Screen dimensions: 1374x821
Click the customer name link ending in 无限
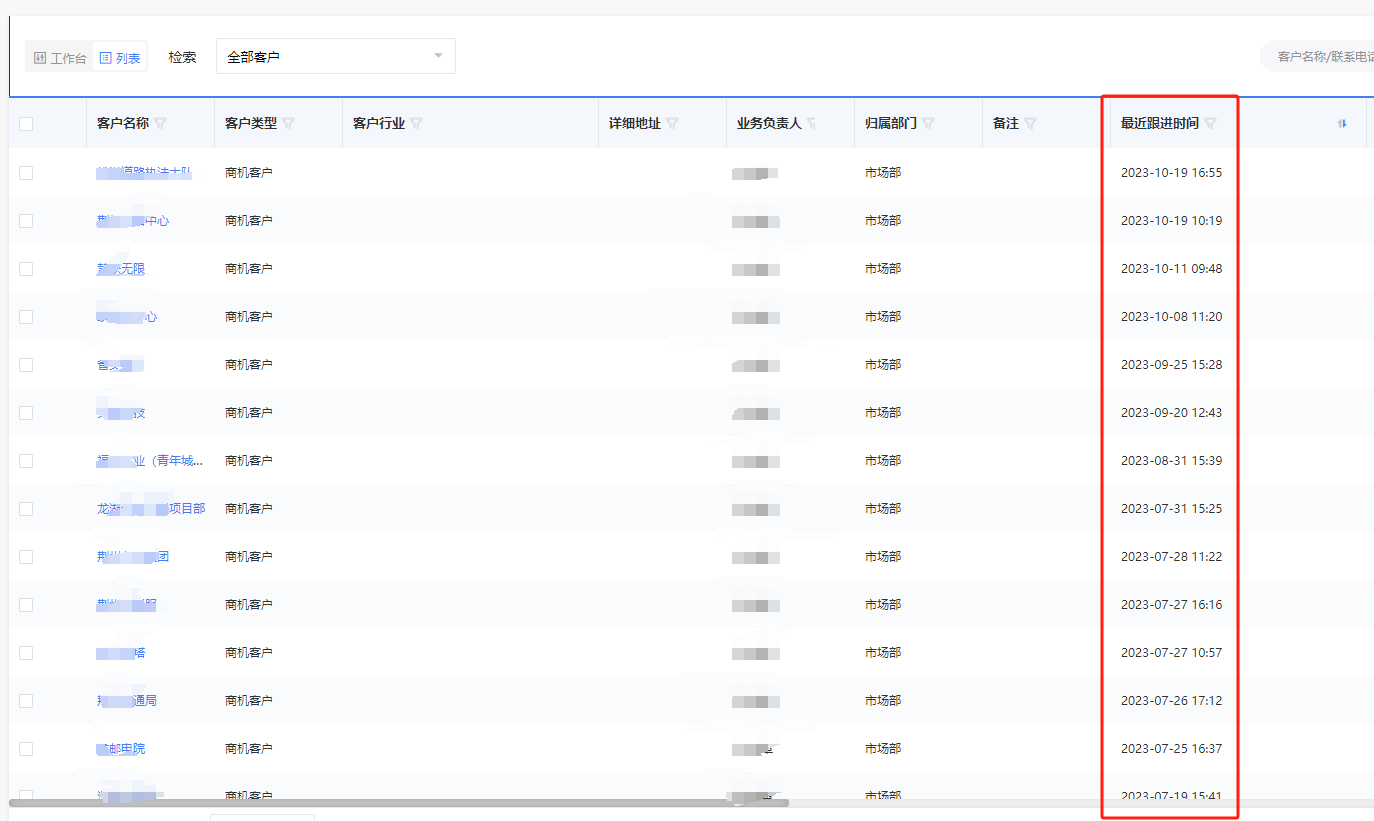click(x=121, y=269)
